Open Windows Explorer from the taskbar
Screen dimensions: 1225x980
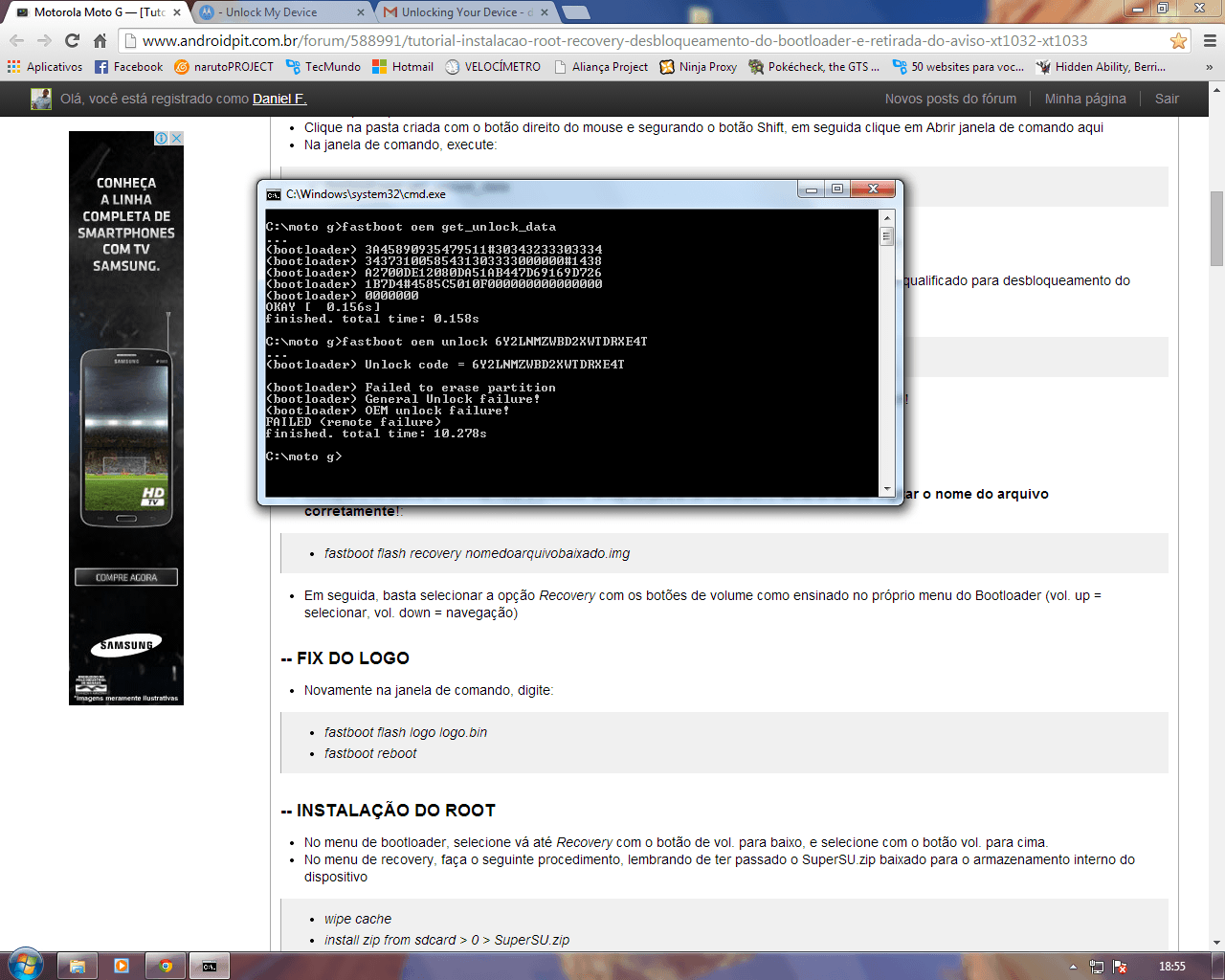click(78, 967)
